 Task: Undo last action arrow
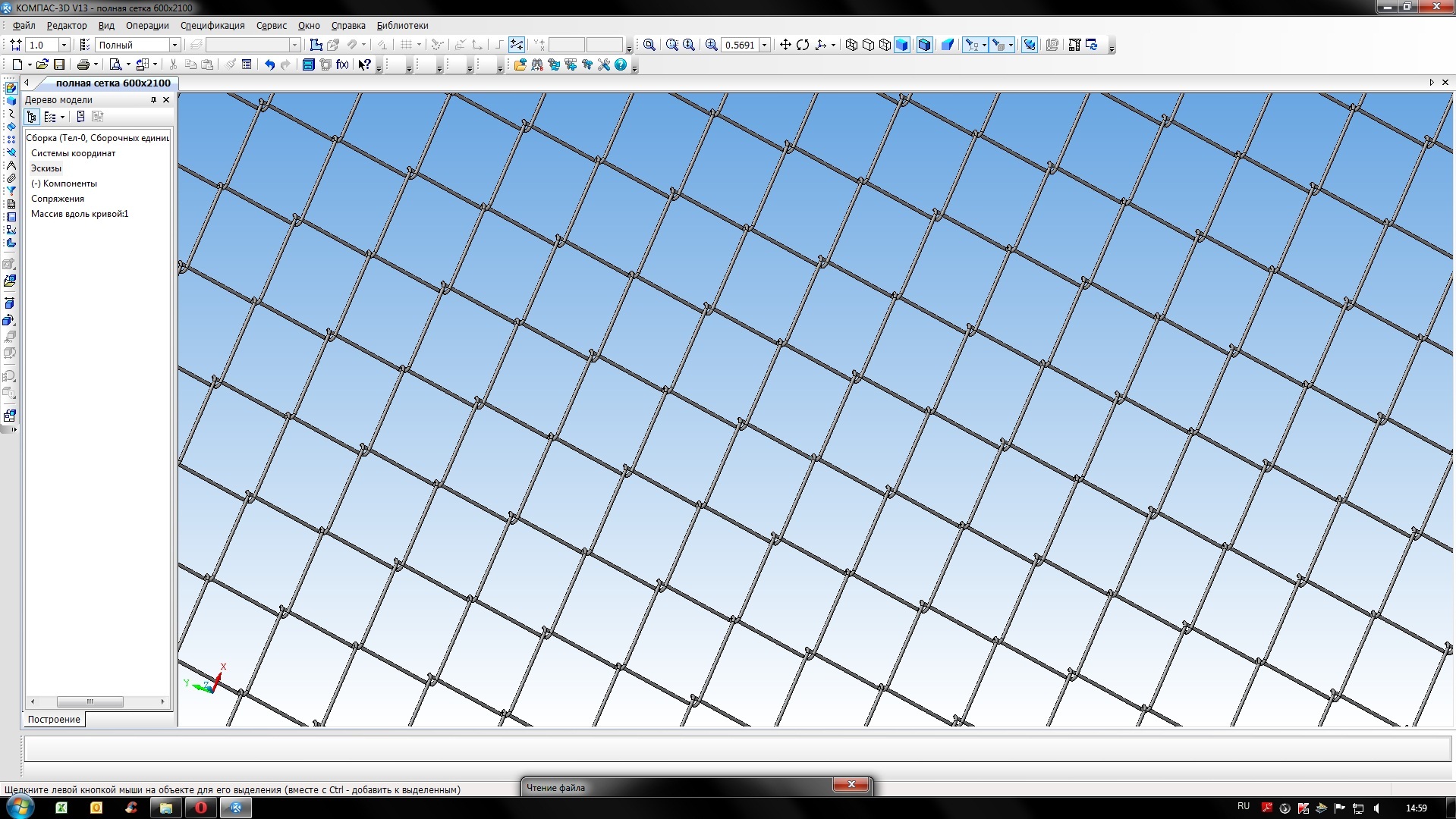(x=269, y=65)
